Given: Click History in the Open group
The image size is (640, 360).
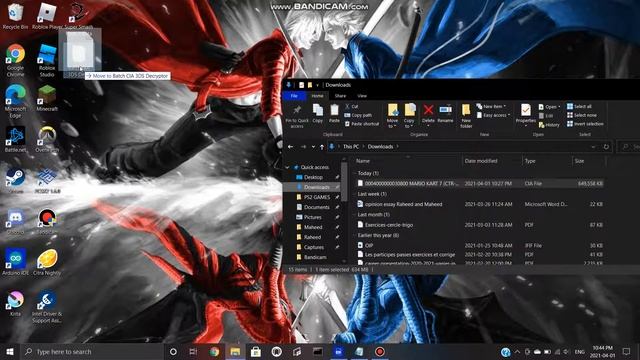Looking at the screenshot, I should point(549,125).
